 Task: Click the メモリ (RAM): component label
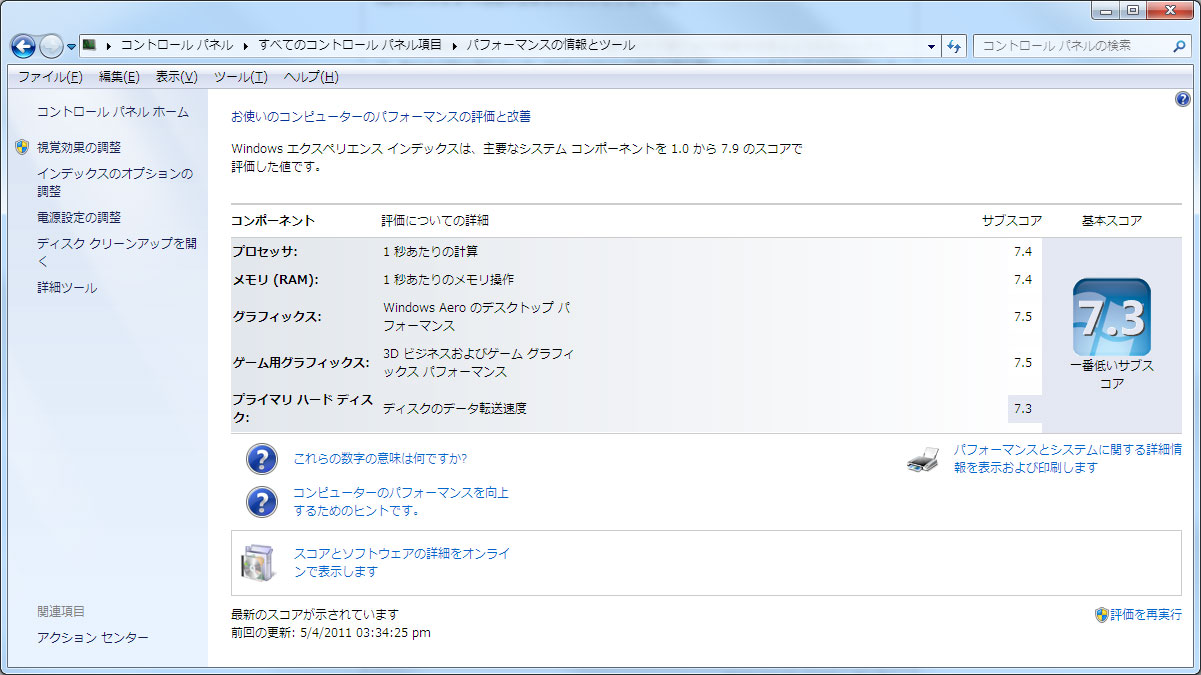pyautogui.click(x=275, y=279)
